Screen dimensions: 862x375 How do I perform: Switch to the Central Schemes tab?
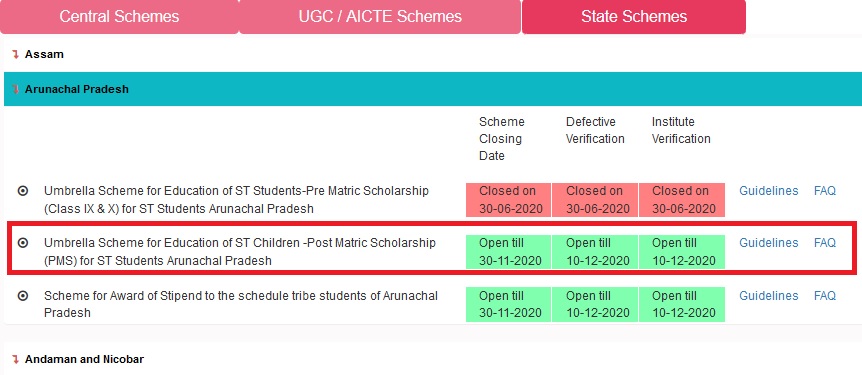point(119,16)
